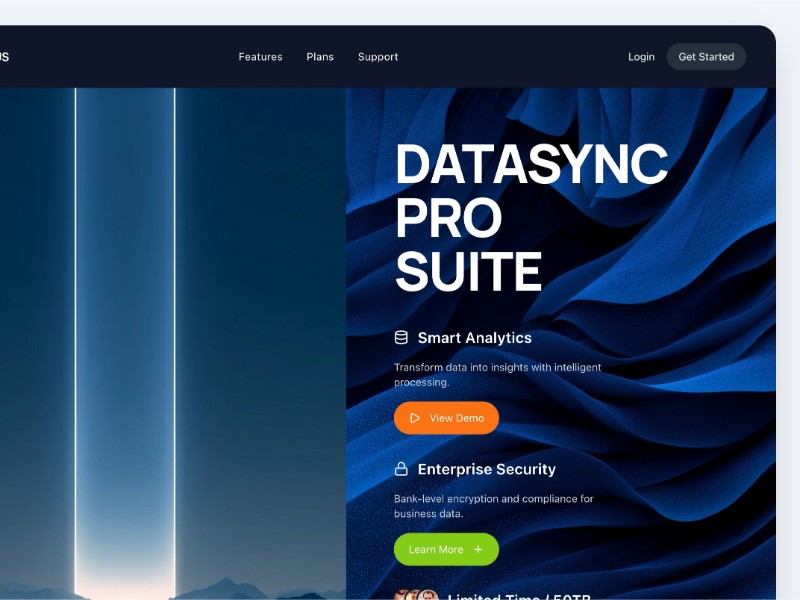This screenshot has width=800, height=600.
Task: Click the play icon in View Demo
Action: click(415, 418)
